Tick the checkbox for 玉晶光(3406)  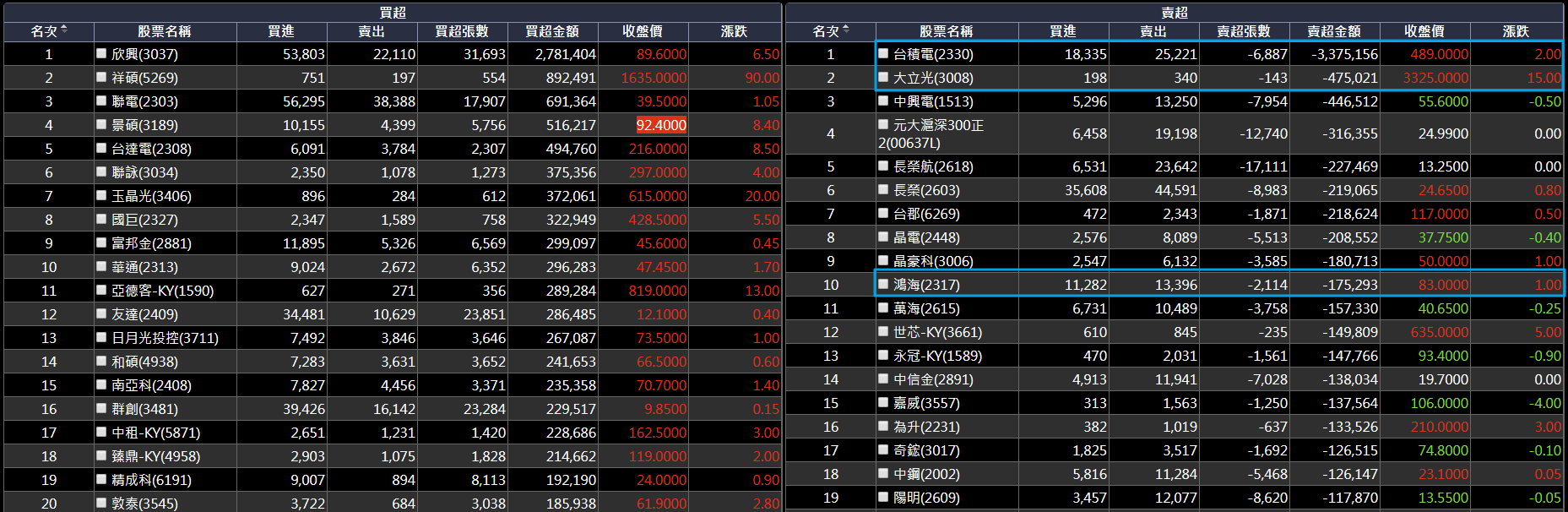click(x=101, y=195)
